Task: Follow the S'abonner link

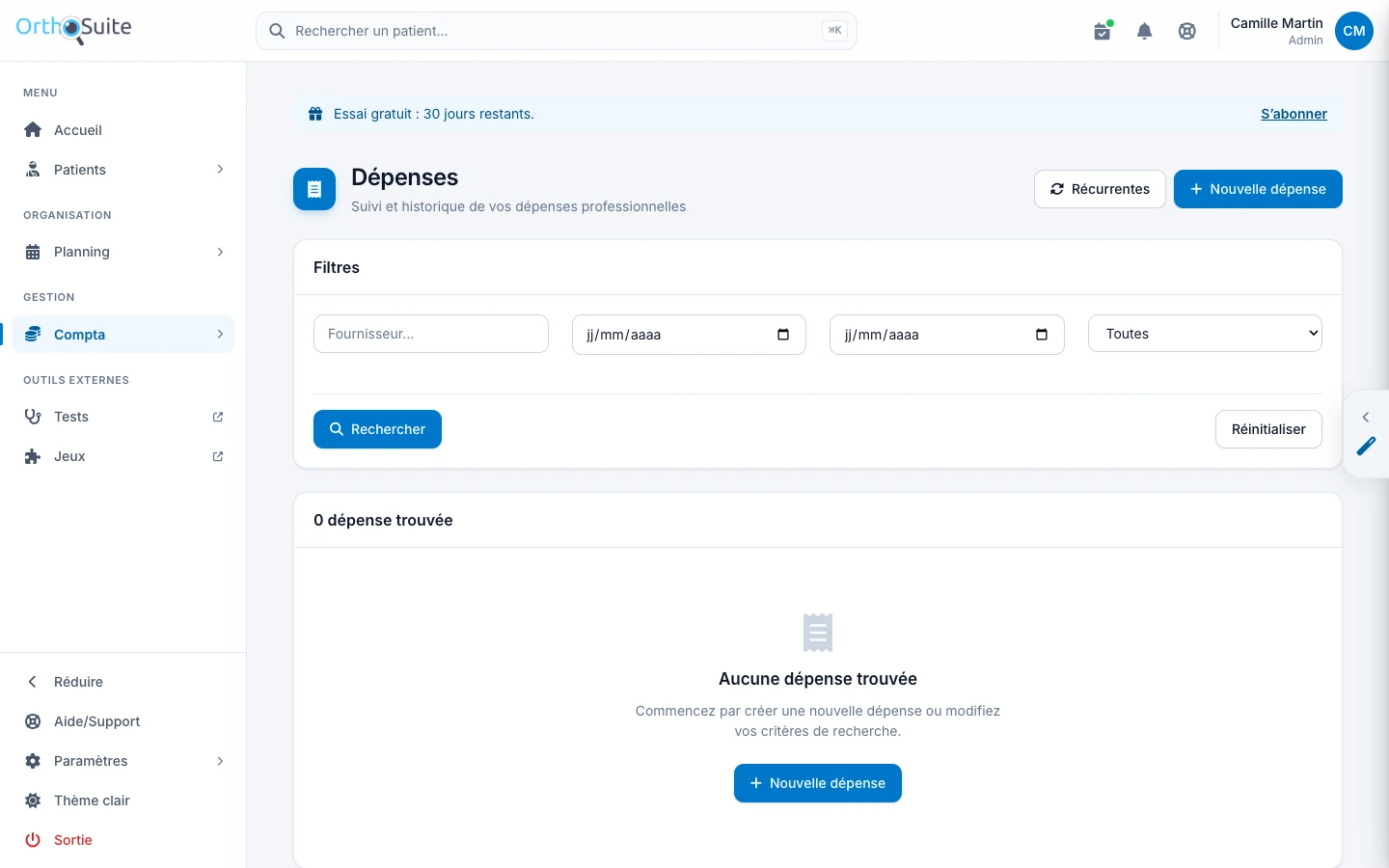Action: point(1294,114)
